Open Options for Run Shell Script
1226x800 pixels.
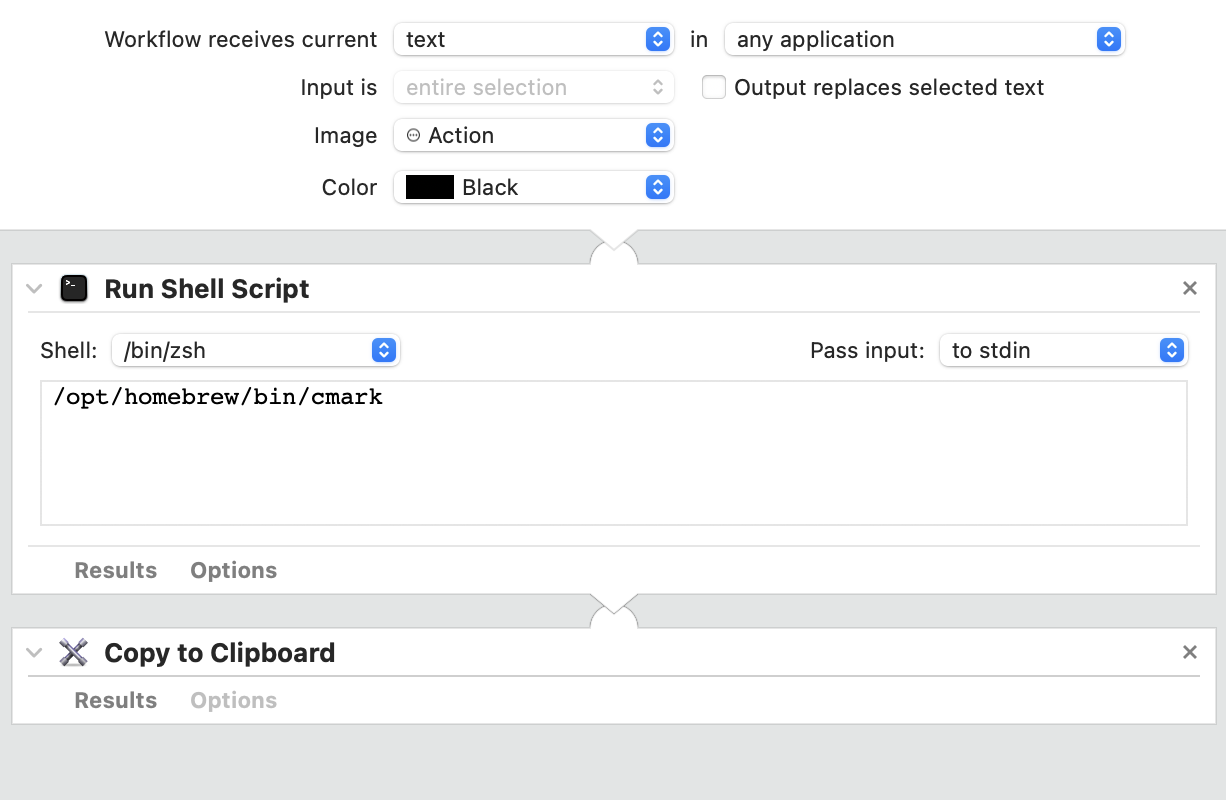click(233, 570)
